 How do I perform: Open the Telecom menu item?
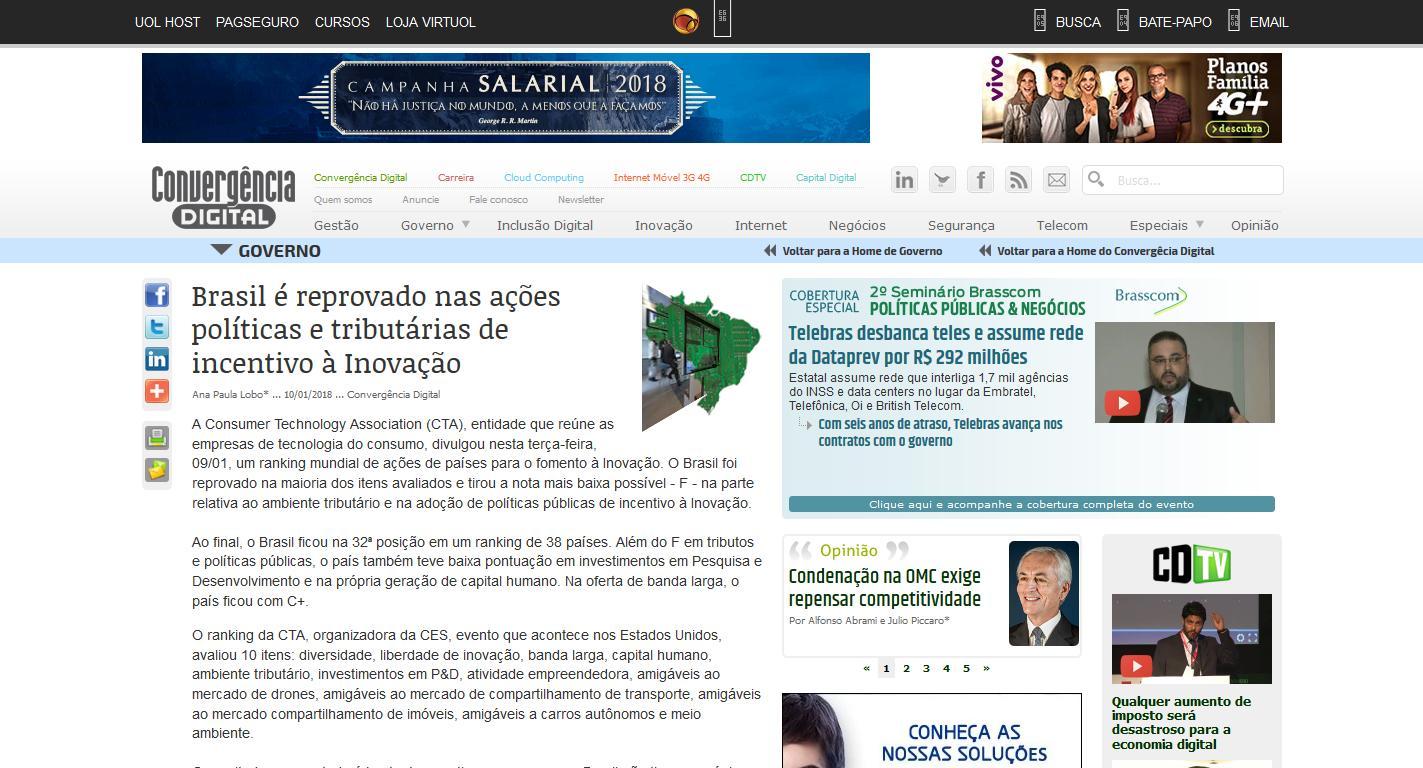click(x=1062, y=225)
